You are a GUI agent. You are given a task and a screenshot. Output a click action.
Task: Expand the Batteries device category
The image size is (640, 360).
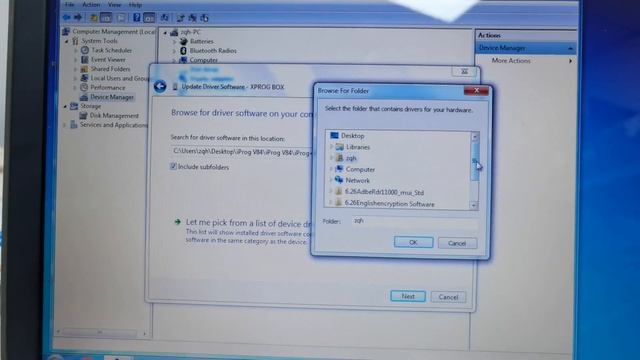[x=174, y=42]
